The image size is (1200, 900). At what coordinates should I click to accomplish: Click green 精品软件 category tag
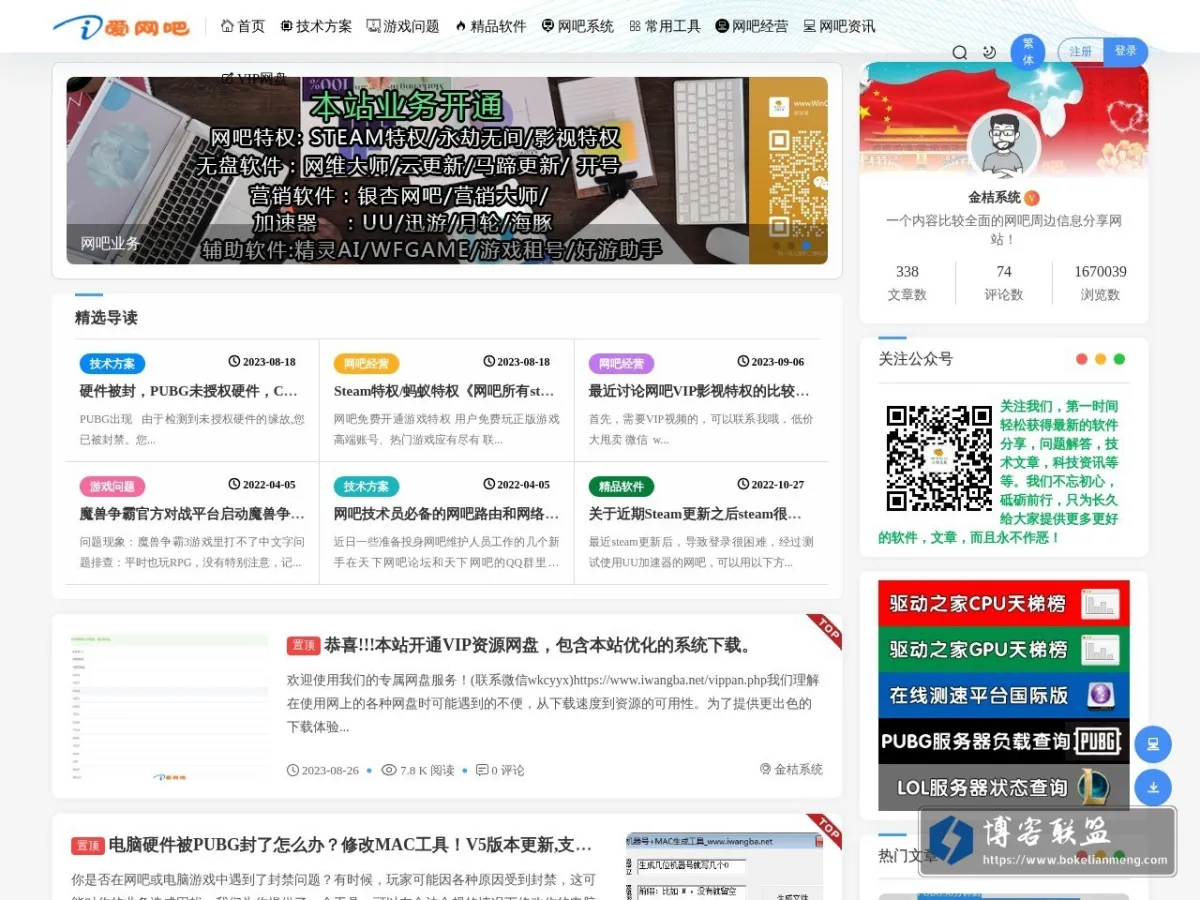pos(621,486)
